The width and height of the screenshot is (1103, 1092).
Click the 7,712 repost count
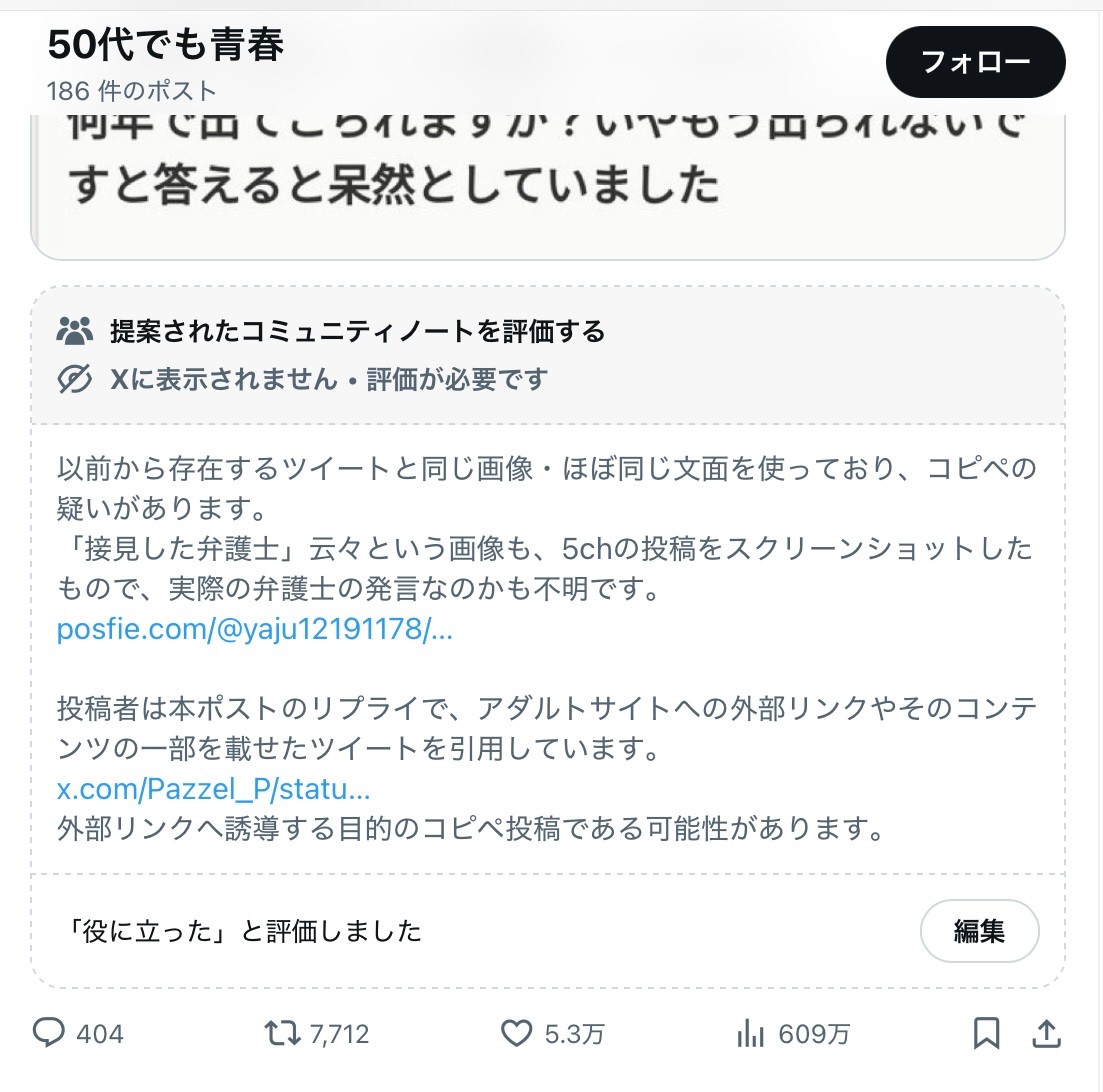tap(339, 1033)
